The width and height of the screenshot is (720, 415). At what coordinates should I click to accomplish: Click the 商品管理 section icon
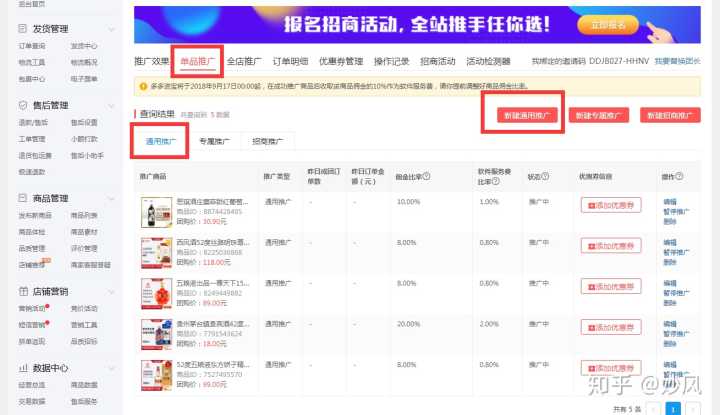tap(22, 198)
